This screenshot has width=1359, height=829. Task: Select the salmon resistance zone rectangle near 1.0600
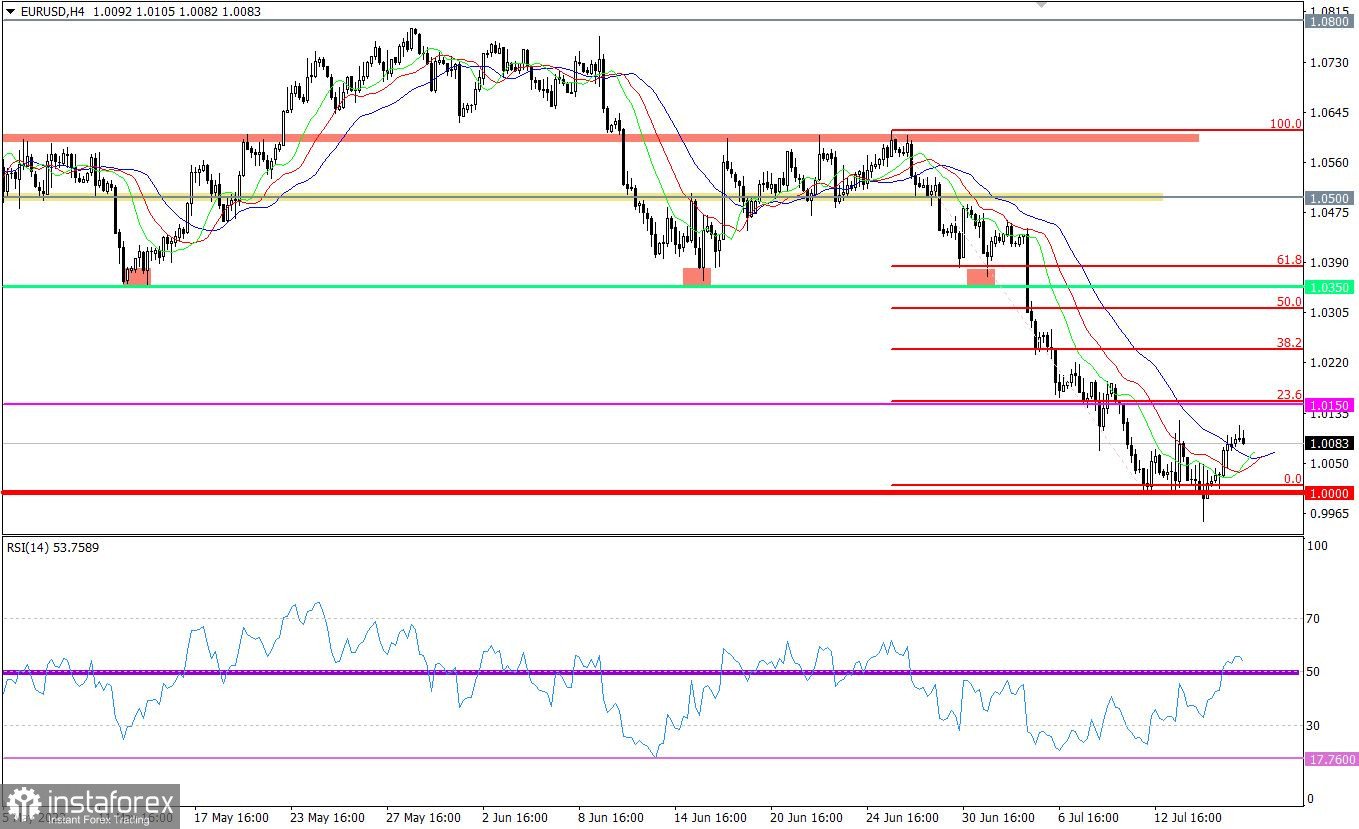pos(600,137)
